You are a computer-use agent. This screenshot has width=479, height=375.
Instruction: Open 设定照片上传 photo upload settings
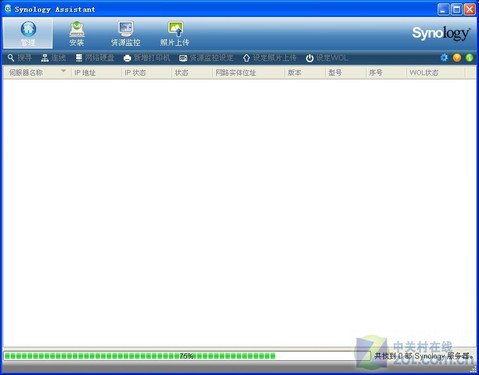point(269,58)
